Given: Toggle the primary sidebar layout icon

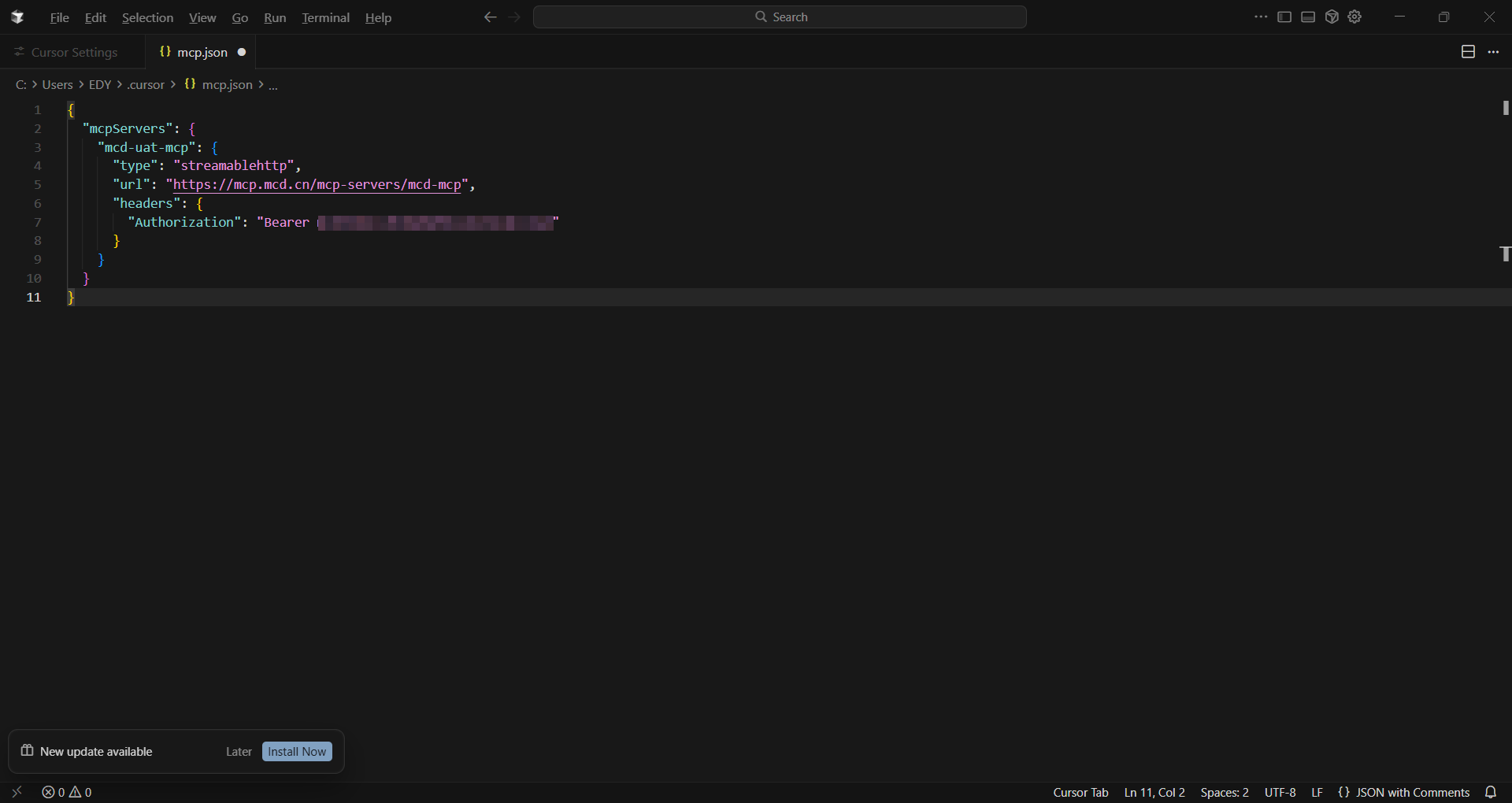Looking at the screenshot, I should (x=1284, y=17).
